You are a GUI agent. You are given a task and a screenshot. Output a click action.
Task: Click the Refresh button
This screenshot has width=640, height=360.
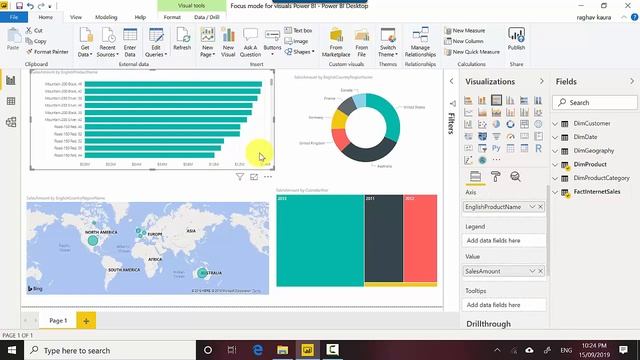(x=182, y=39)
